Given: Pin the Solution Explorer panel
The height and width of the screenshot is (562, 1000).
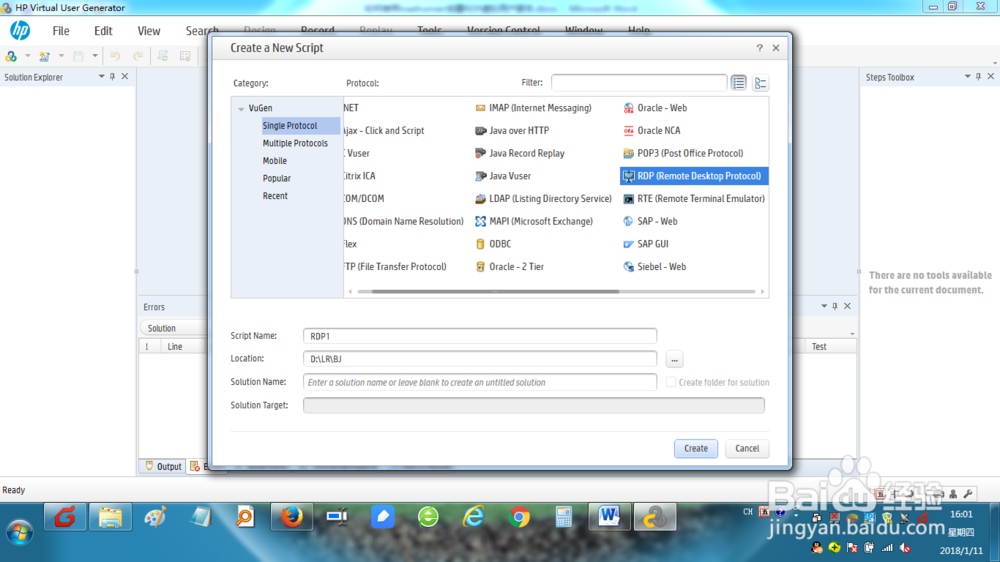Looking at the screenshot, I should pos(112,77).
